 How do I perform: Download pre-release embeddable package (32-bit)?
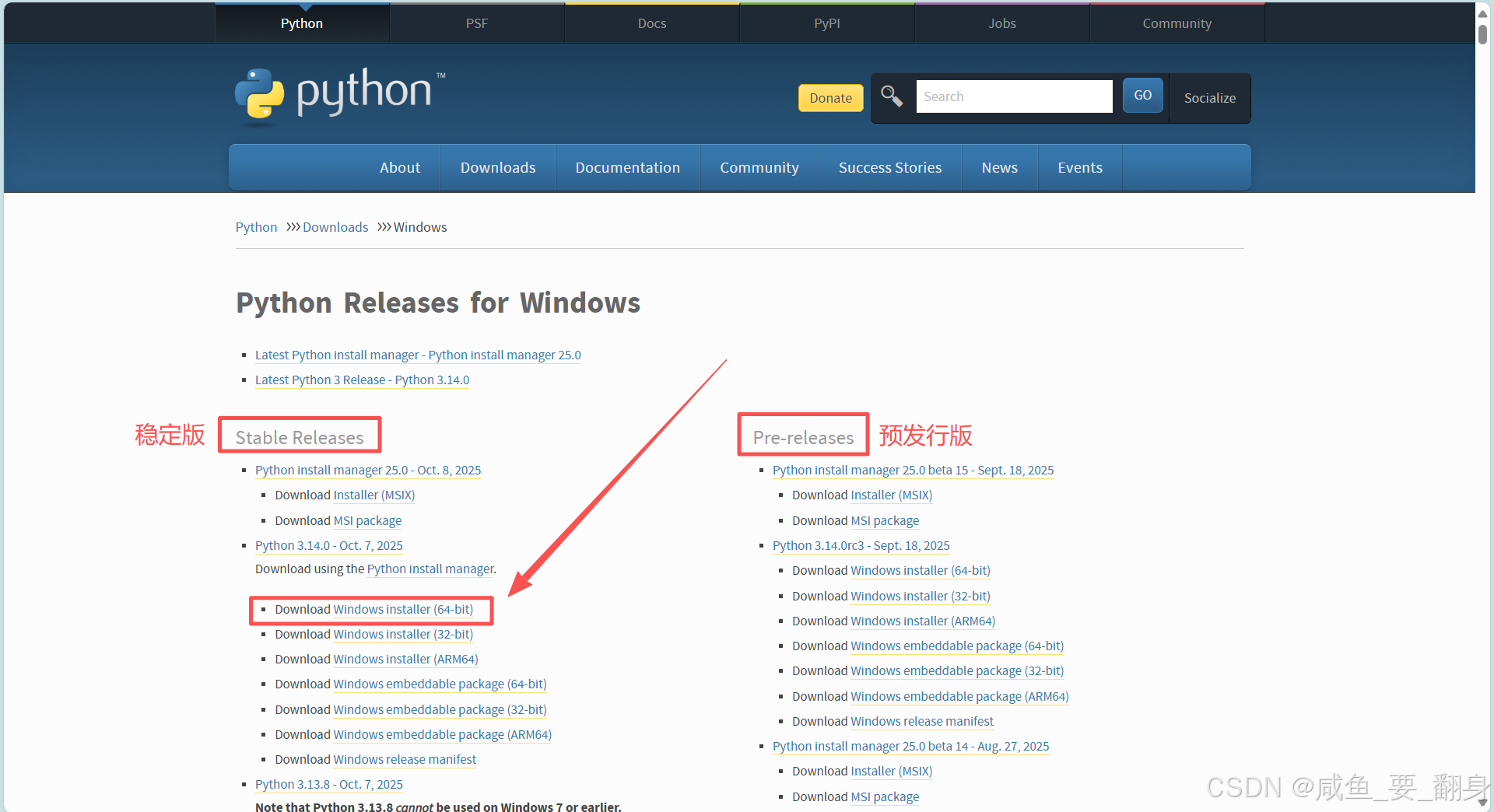pyautogui.click(x=957, y=670)
